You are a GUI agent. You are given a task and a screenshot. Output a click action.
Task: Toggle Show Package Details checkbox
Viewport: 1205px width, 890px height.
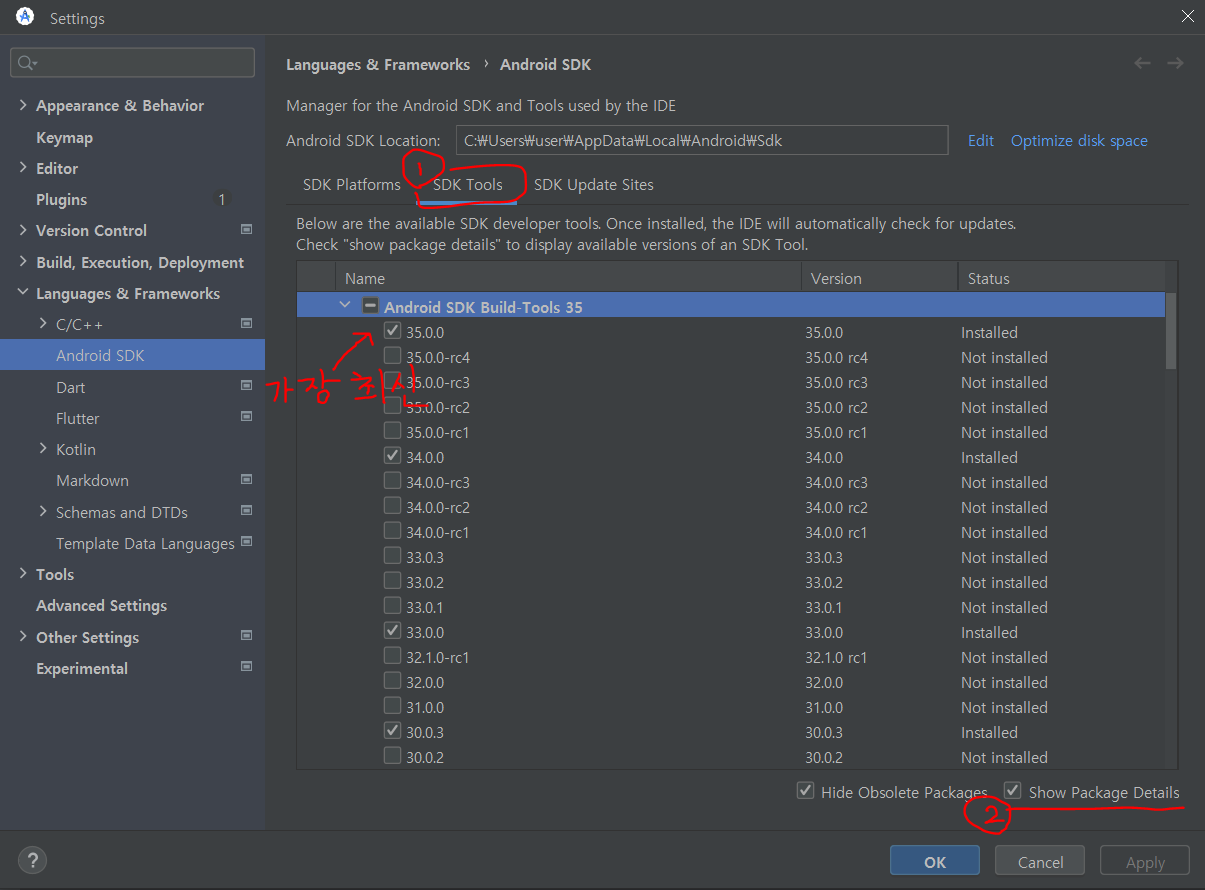1013,791
